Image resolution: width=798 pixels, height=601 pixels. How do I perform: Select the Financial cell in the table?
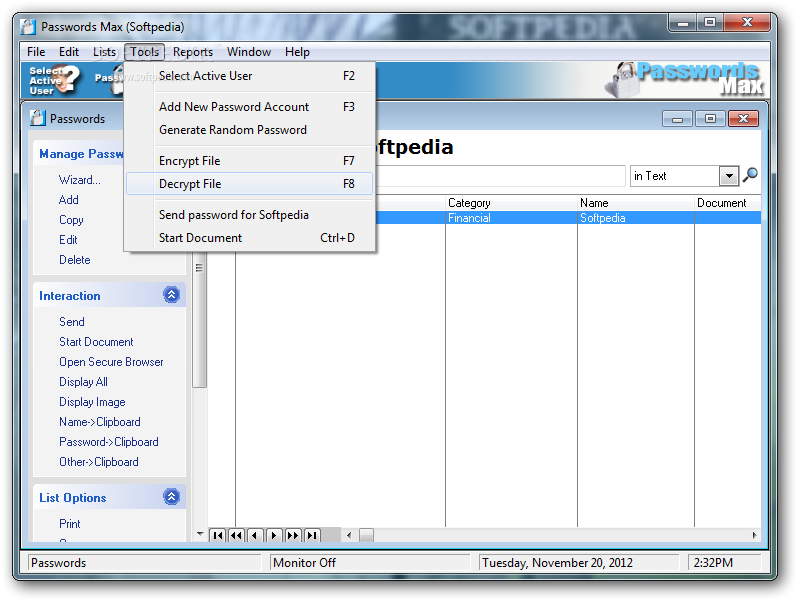coord(511,218)
